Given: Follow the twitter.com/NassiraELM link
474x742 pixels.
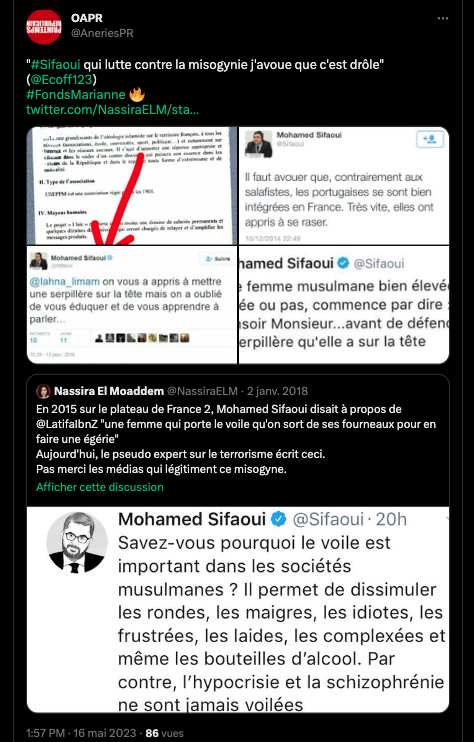Looking at the screenshot, I should [113, 110].
